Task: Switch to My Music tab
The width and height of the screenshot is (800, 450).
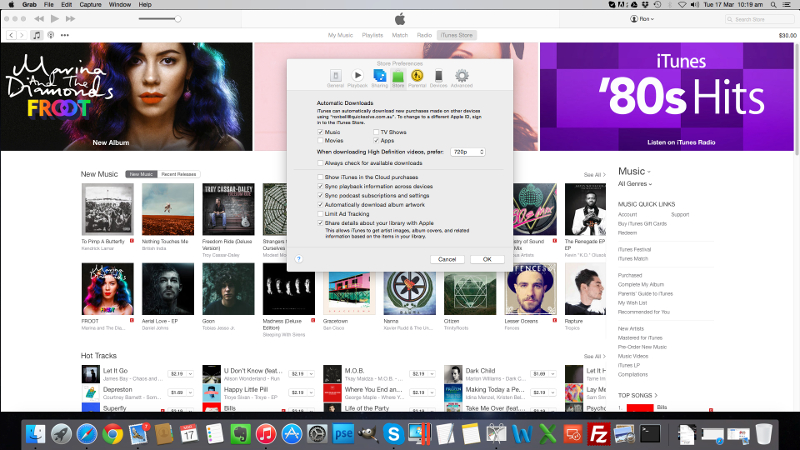Action: 340,35
